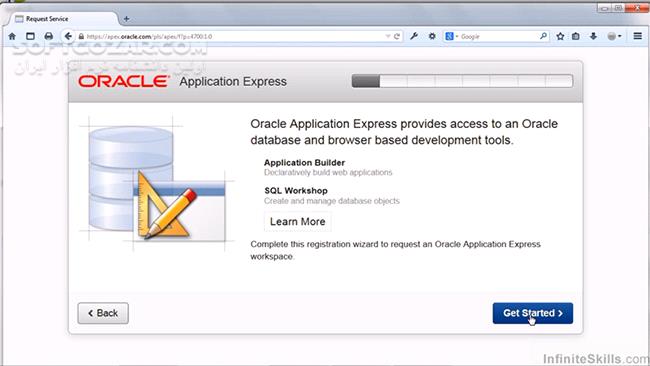Click the Application Builder heading
The height and width of the screenshot is (366, 650).
304,162
